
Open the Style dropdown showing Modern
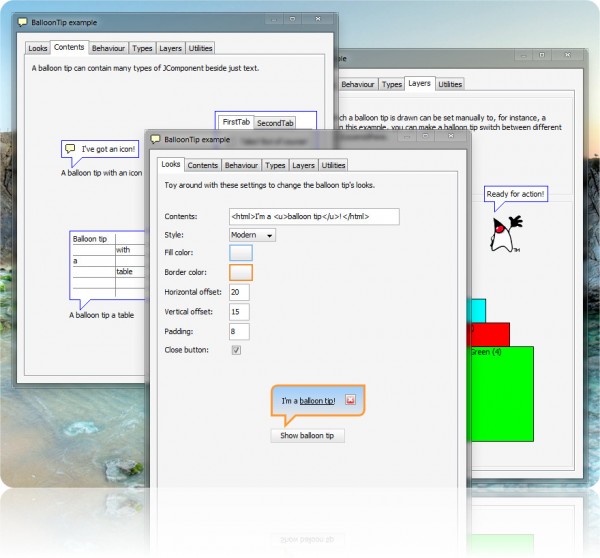252,235
